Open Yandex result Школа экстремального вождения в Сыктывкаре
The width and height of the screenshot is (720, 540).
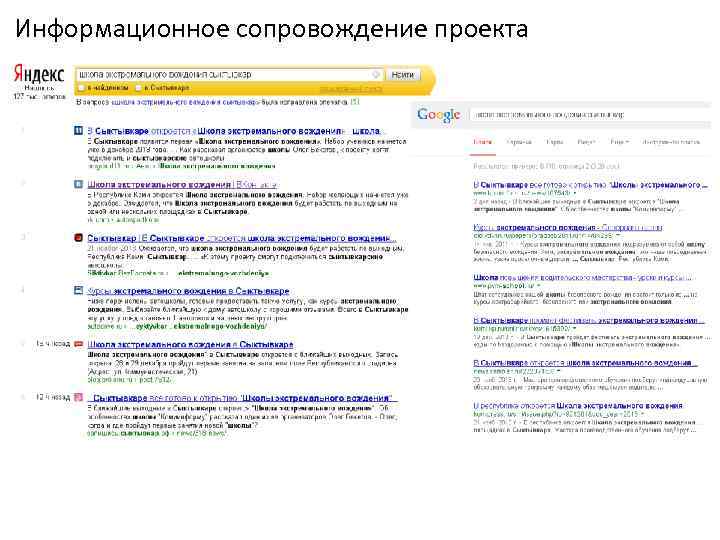pos(190,344)
